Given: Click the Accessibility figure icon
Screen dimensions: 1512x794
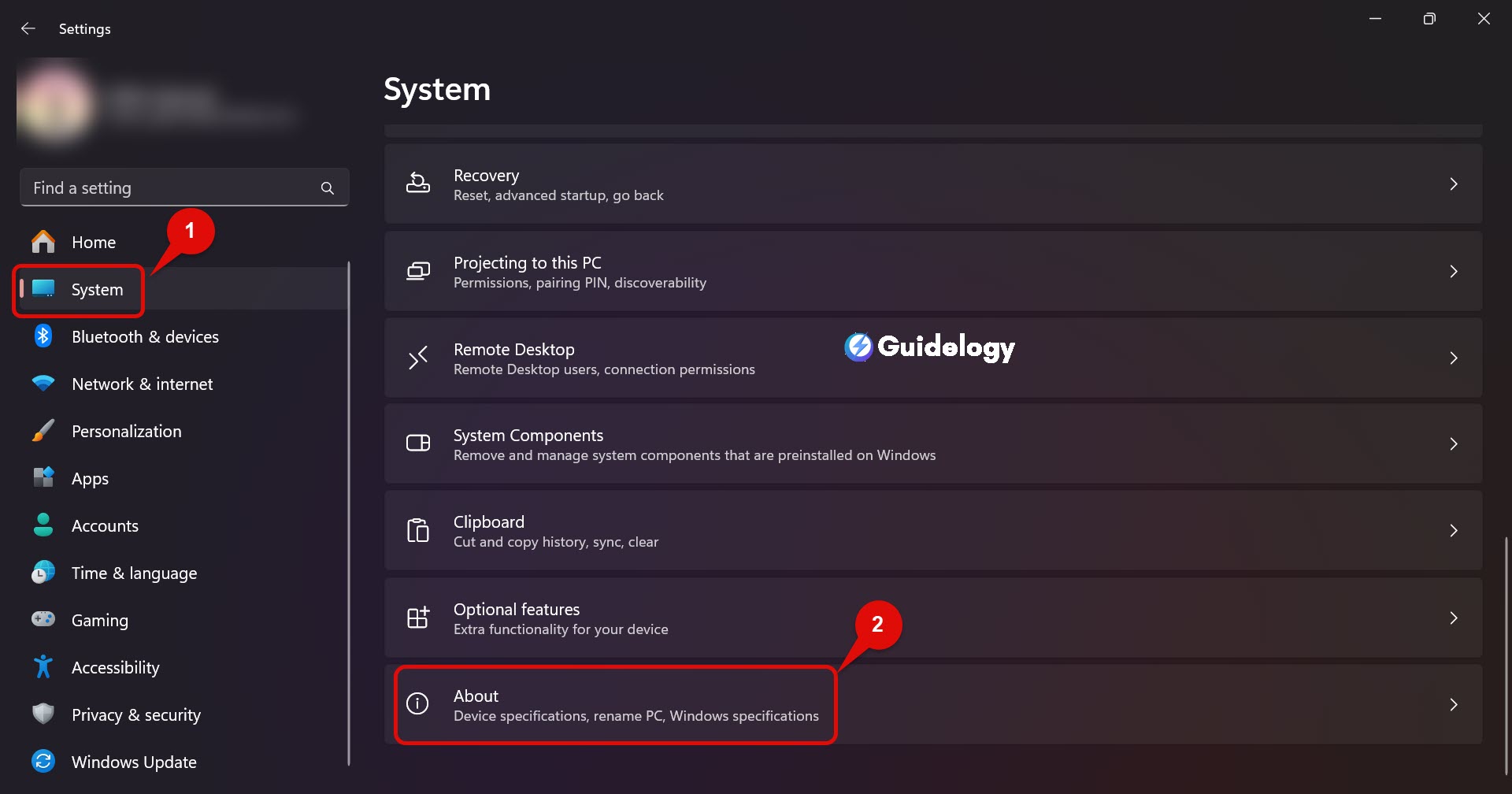Looking at the screenshot, I should point(43,667).
